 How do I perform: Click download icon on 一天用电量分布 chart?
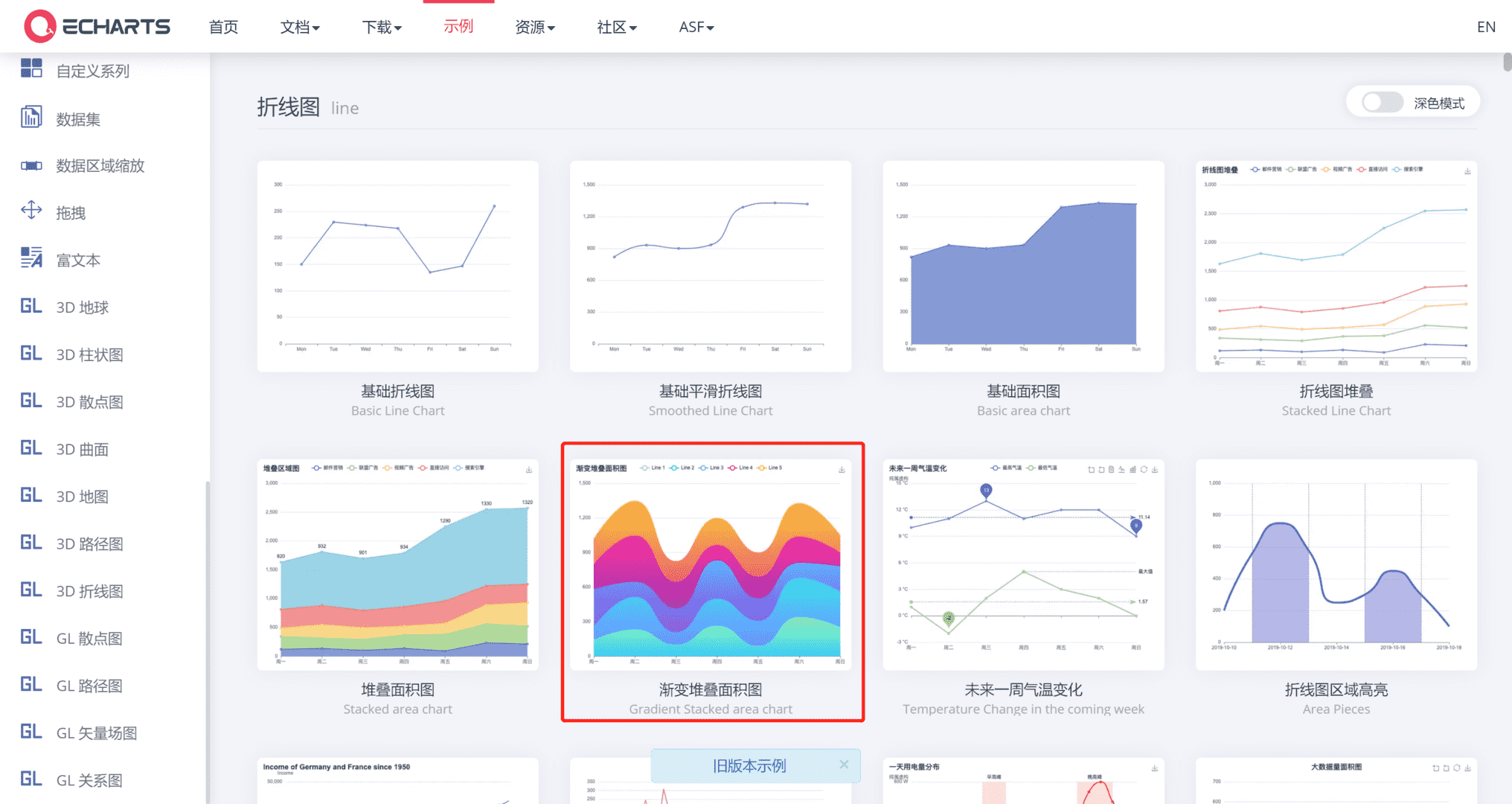click(1155, 768)
